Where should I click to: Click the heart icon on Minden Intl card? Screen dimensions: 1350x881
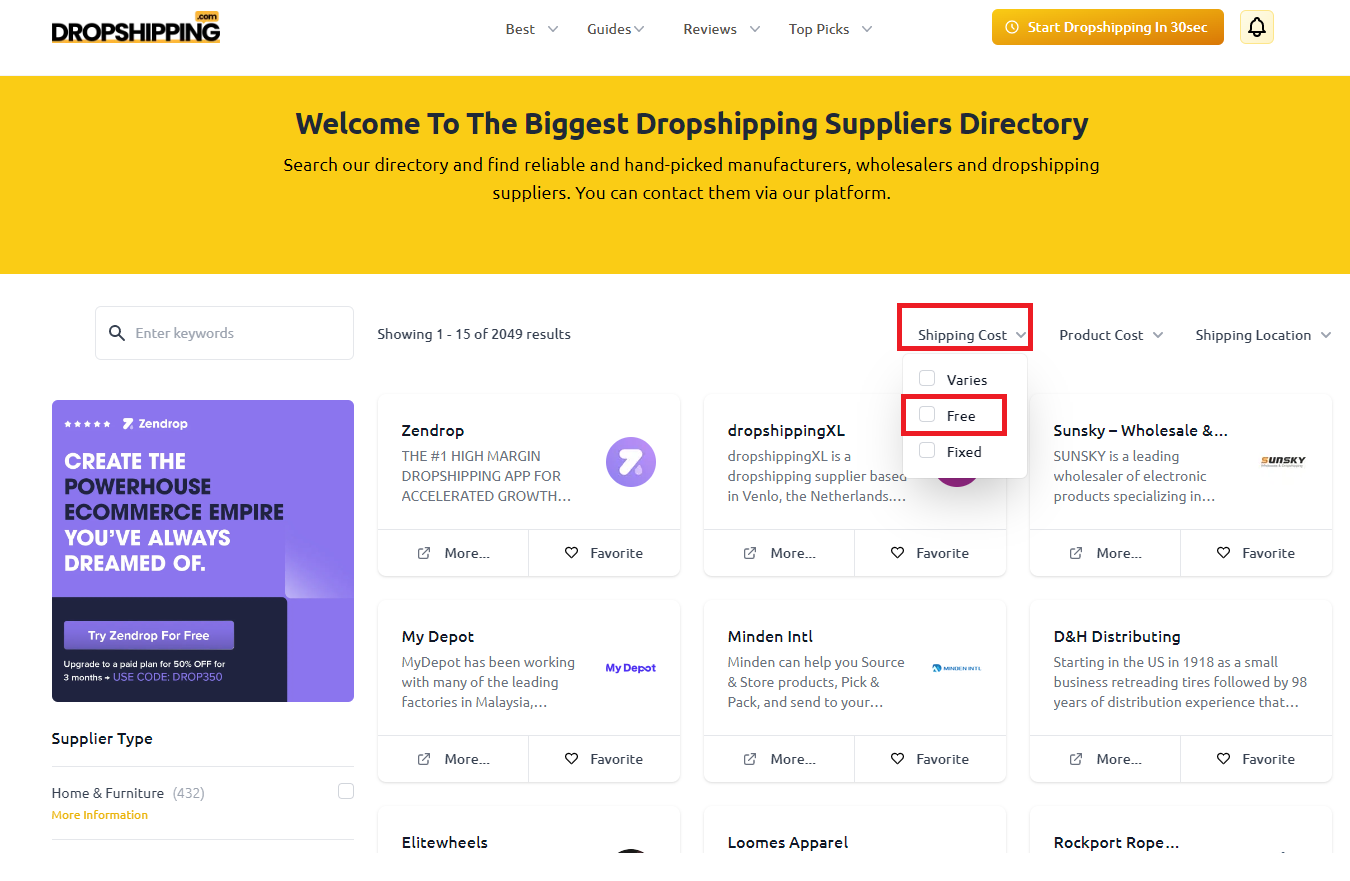tap(898, 759)
